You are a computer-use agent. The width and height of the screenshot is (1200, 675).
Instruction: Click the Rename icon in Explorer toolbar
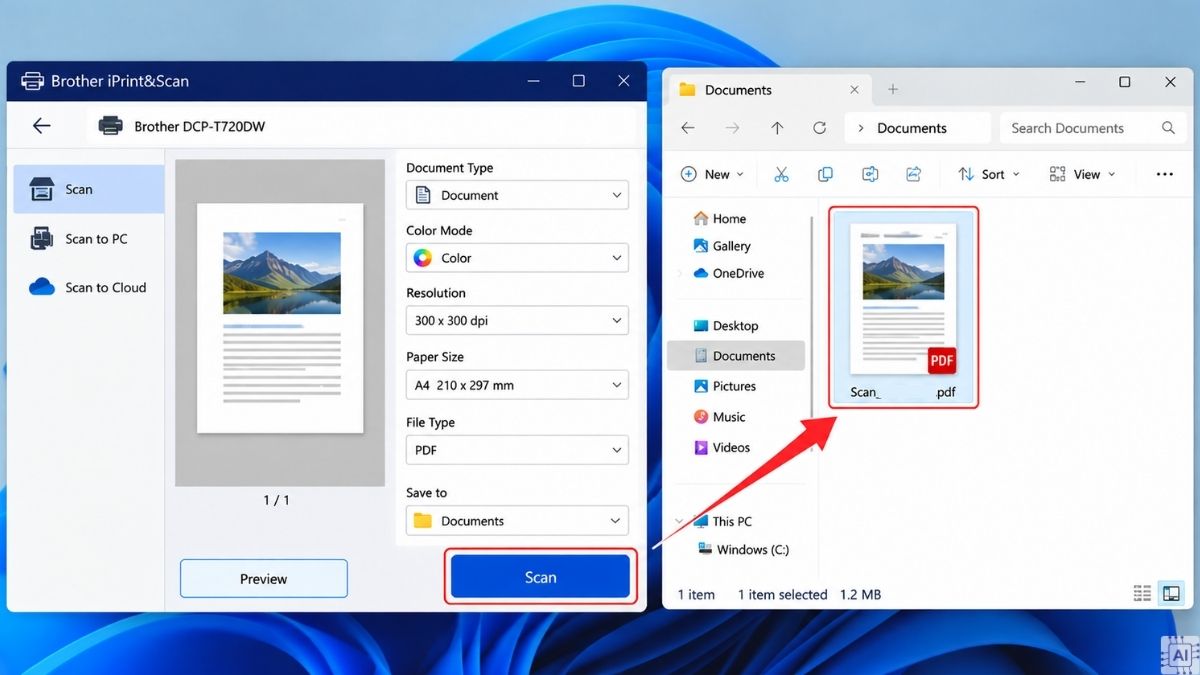870,174
